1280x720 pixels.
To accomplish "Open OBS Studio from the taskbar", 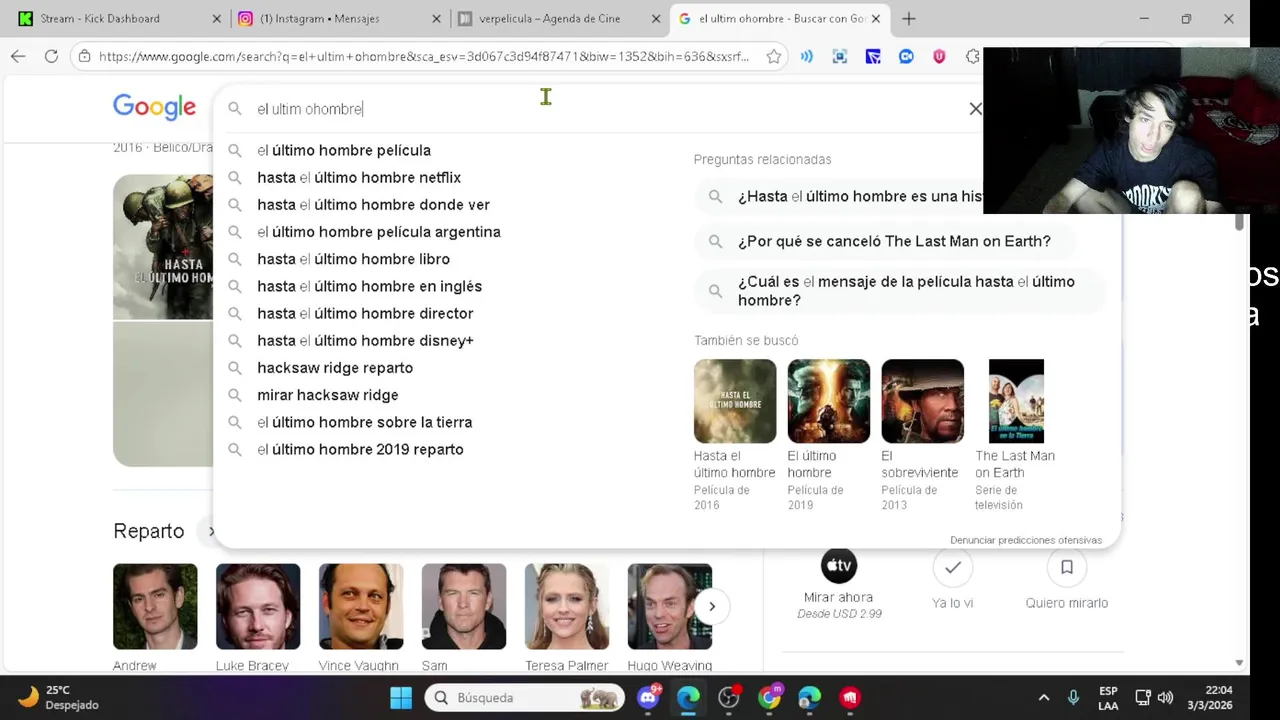I will (x=729, y=698).
